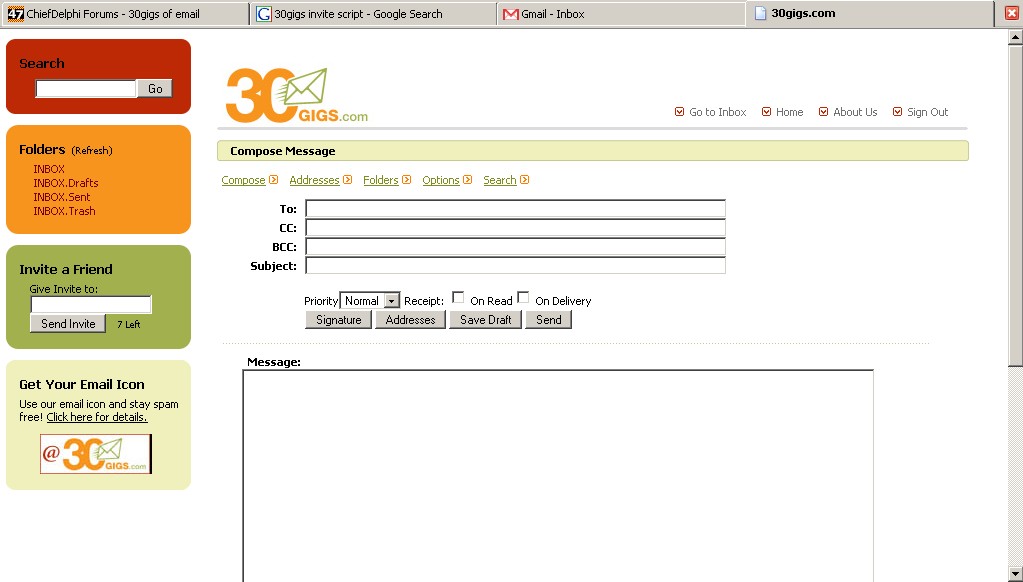Switch to 30gigs invite script Google tab
The height and width of the screenshot is (582, 1023).
pos(373,14)
